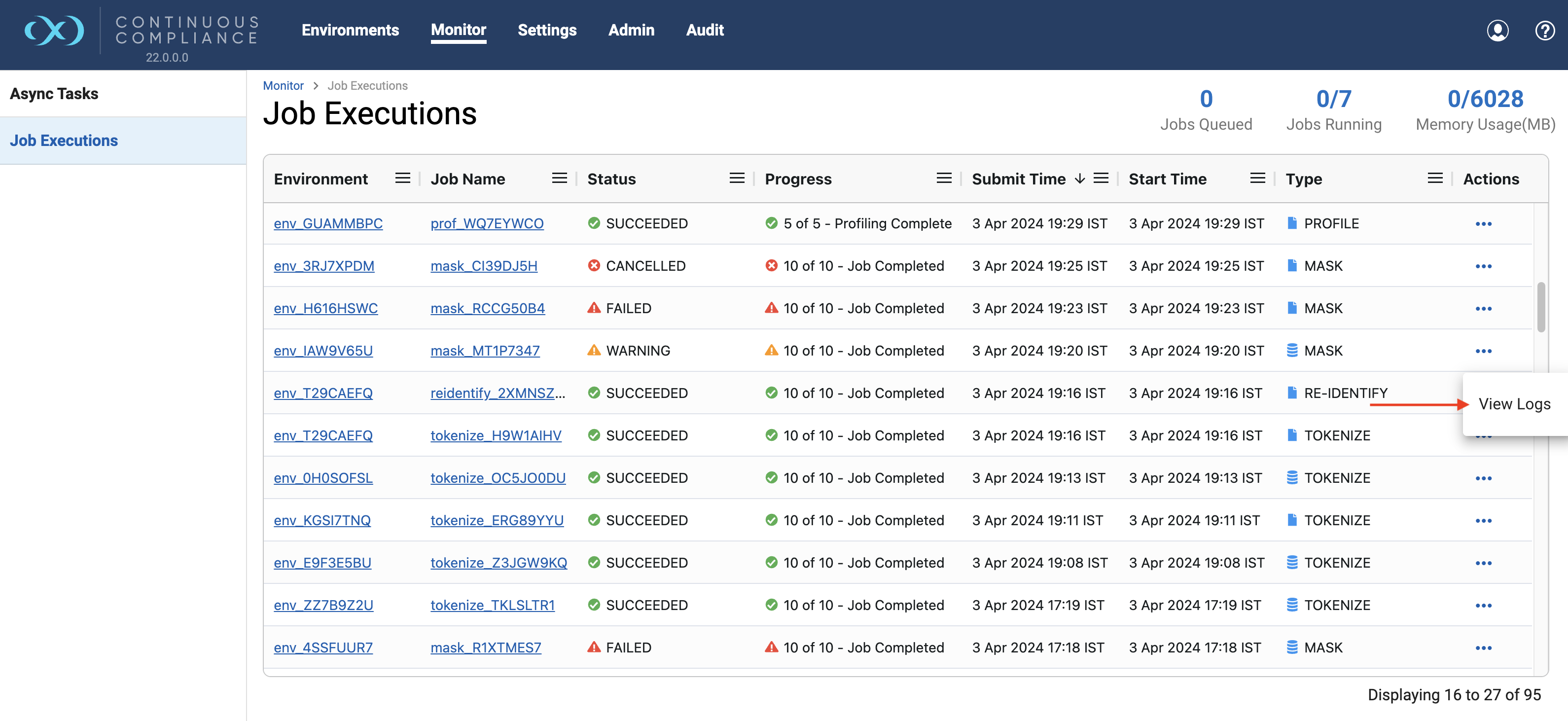Click the Continuous Compliance logo
The width and height of the screenshot is (1568, 721).
[x=54, y=31]
